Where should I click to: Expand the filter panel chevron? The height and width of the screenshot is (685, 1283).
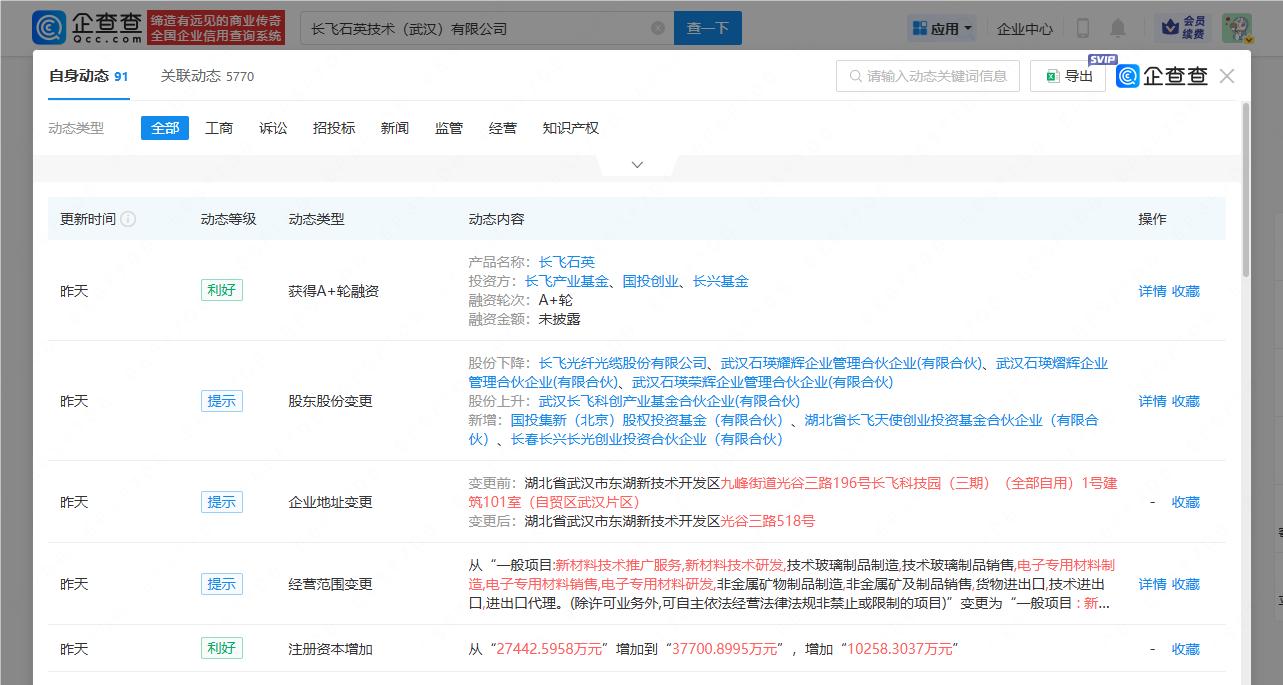click(x=637, y=165)
